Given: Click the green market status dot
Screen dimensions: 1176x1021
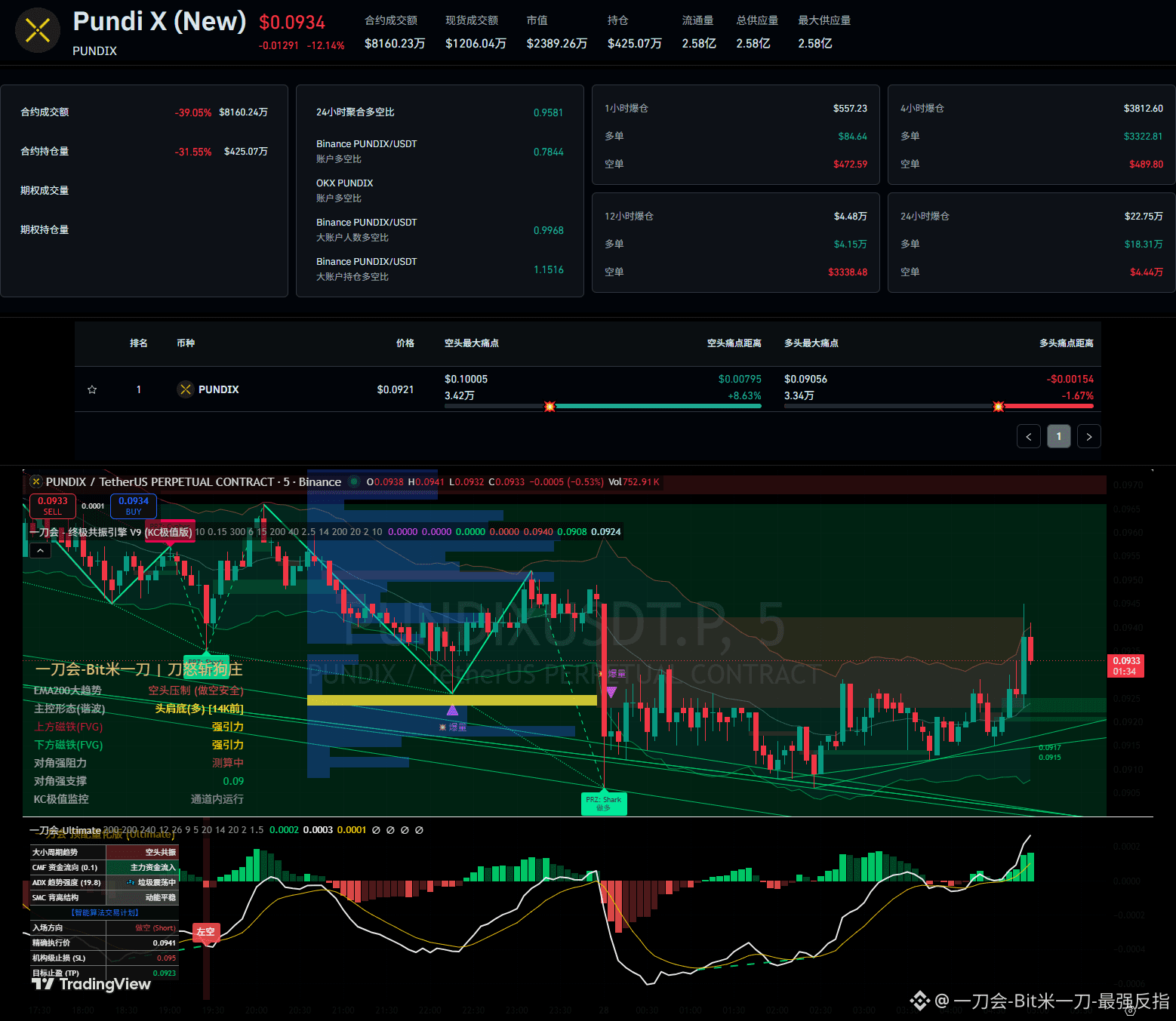Looking at the screenshot, I should [x=353, y=481].
